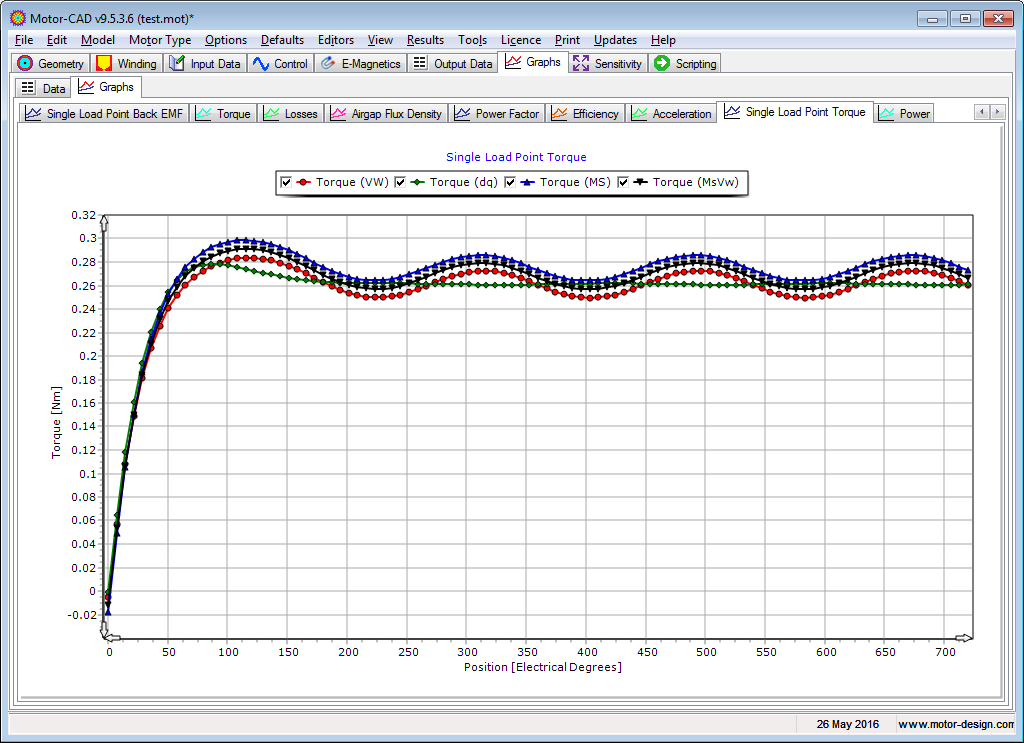
Task: Open the Defaults menu
Action: (x=282, y=40)
